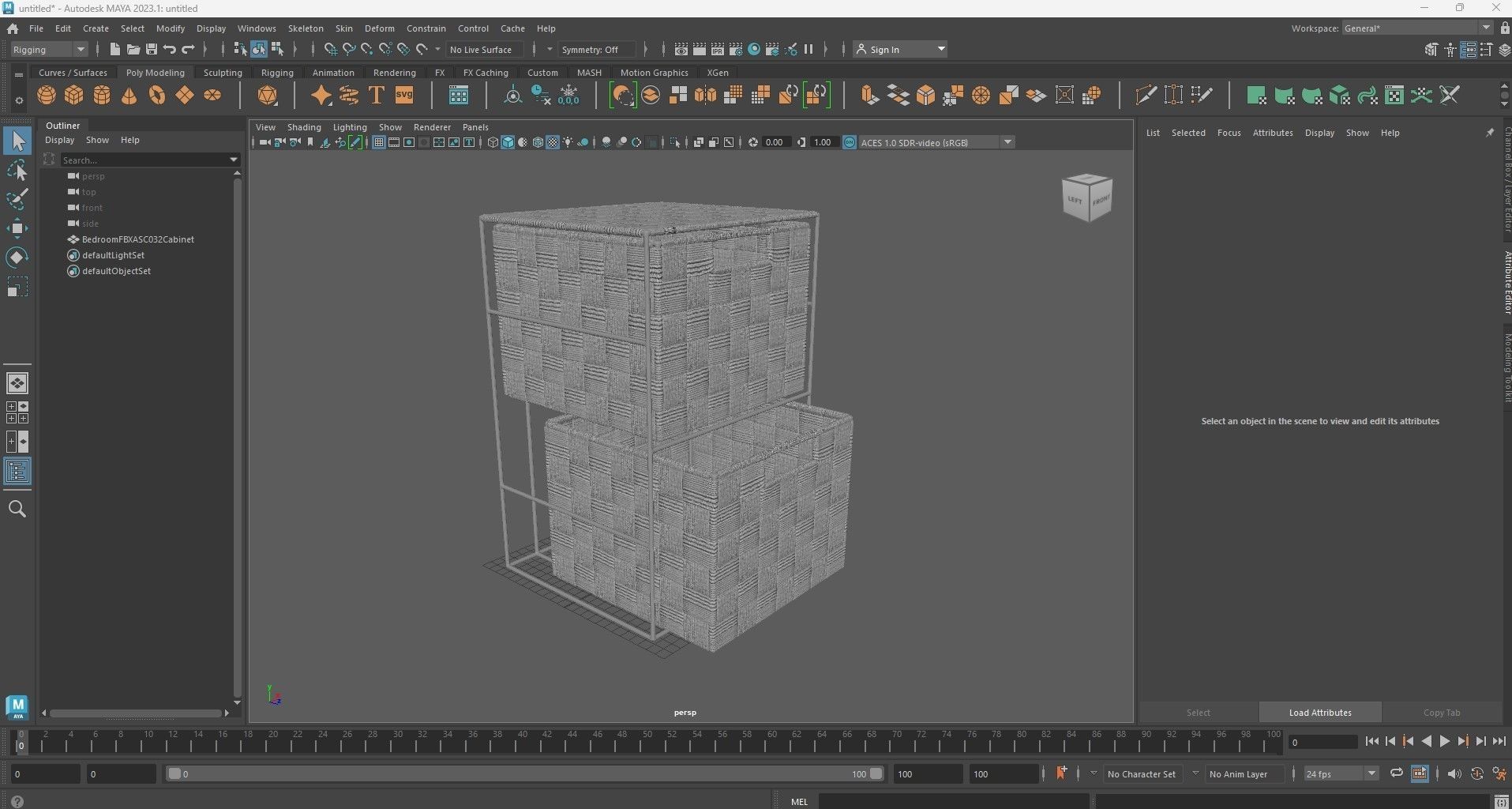The width and height of the screenshot is (1512, 809).
Task: Create a polygon cube from the shelf
Action: tap(74, 96)
